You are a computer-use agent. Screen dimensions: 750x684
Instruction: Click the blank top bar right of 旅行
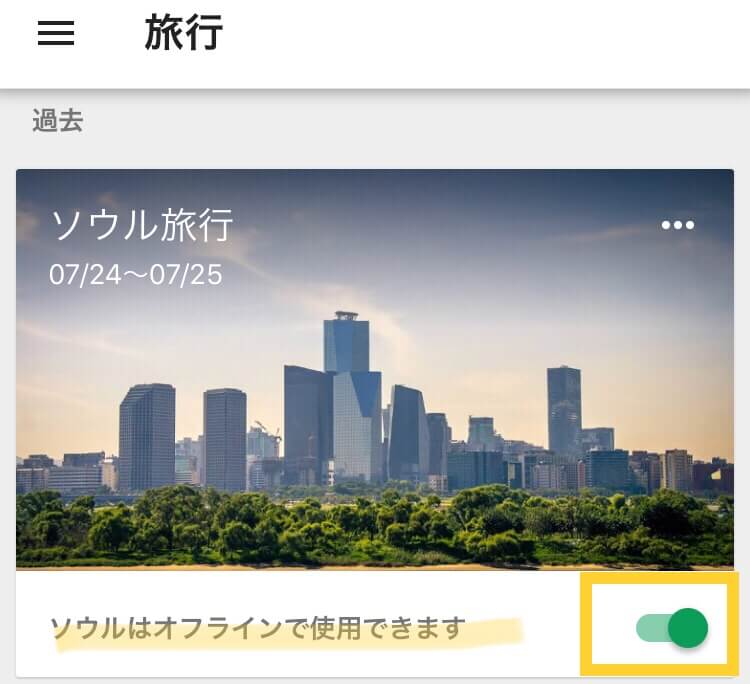485,43
